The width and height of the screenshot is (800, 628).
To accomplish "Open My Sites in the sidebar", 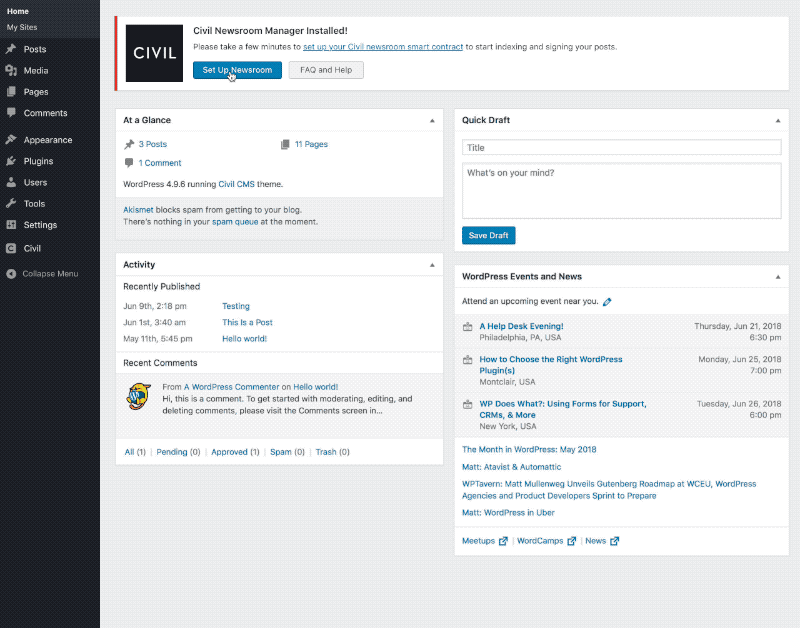I will click(x=22, y=27).
